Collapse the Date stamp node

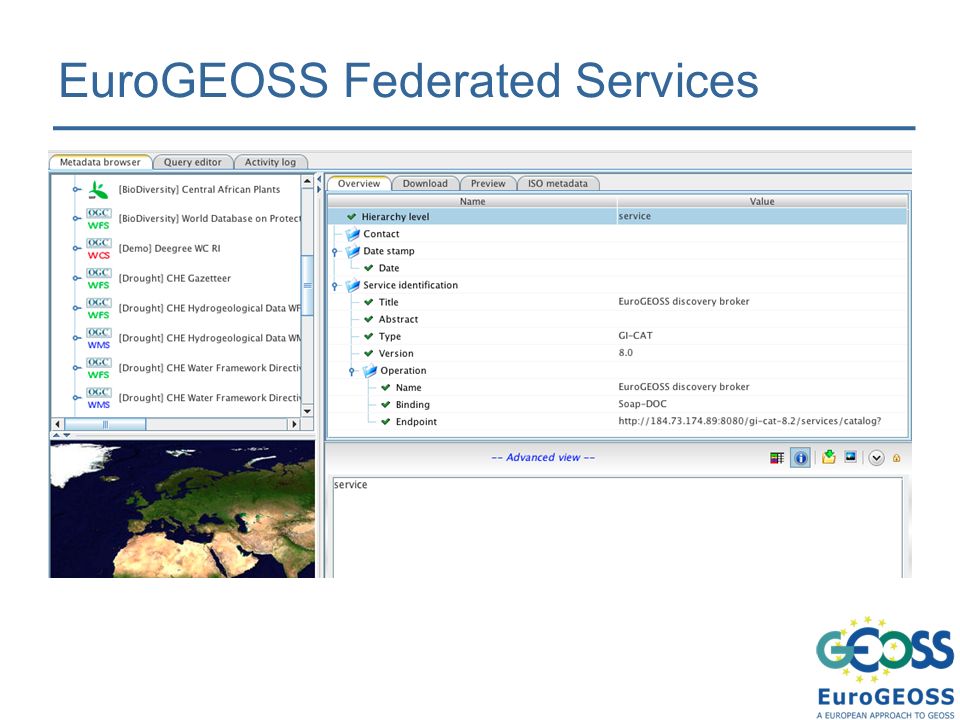click(335, 252)
